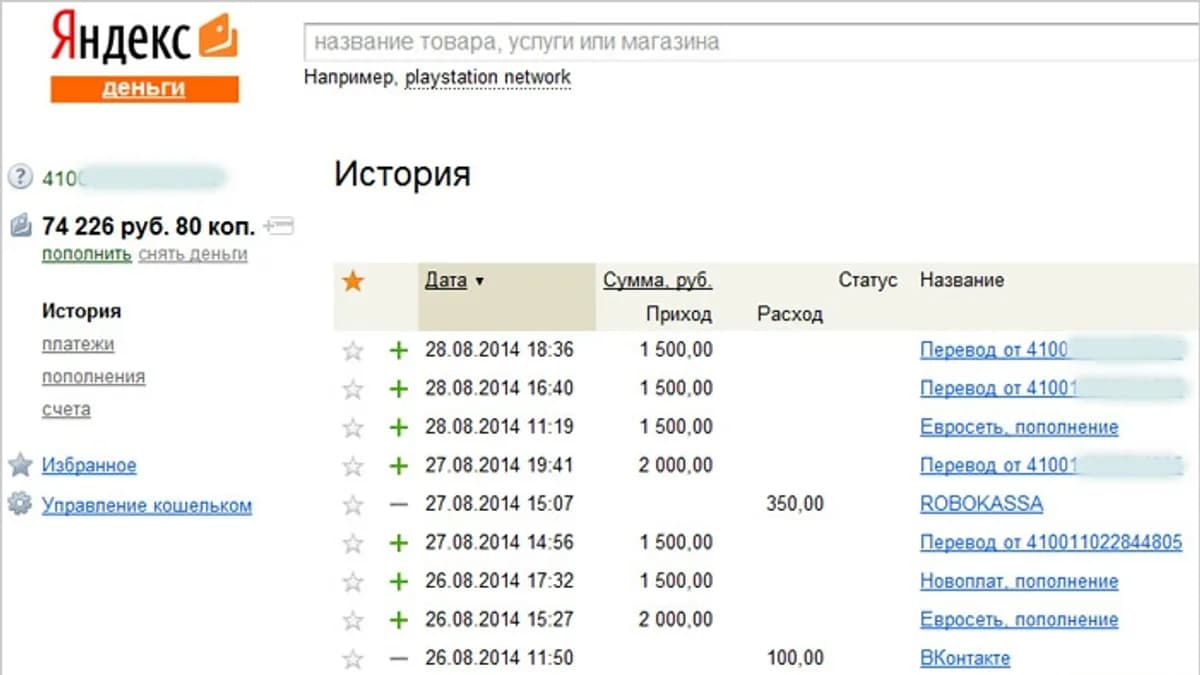
Task: Click the снять деньги link
Action: coord(193,254)
